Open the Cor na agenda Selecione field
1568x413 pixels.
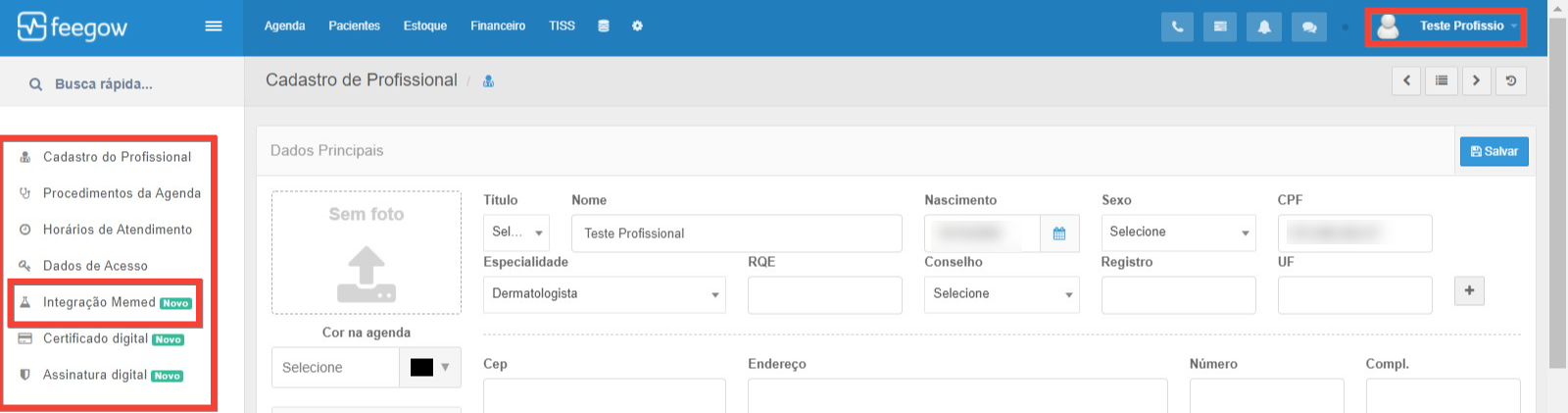(336, 368)
